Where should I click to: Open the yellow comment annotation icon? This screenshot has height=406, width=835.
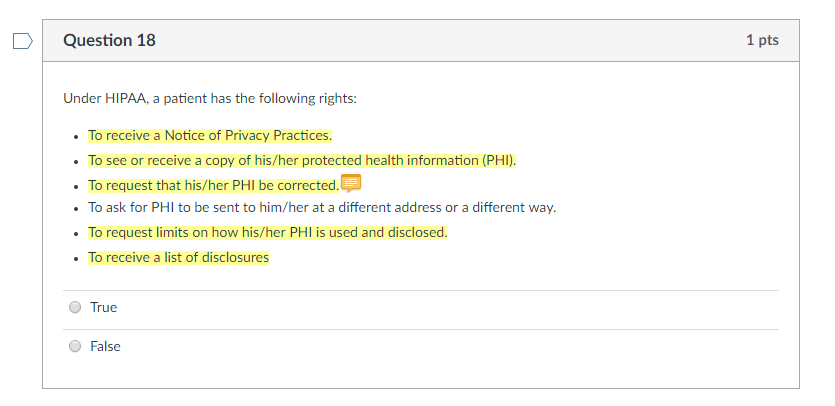point(350,183)
